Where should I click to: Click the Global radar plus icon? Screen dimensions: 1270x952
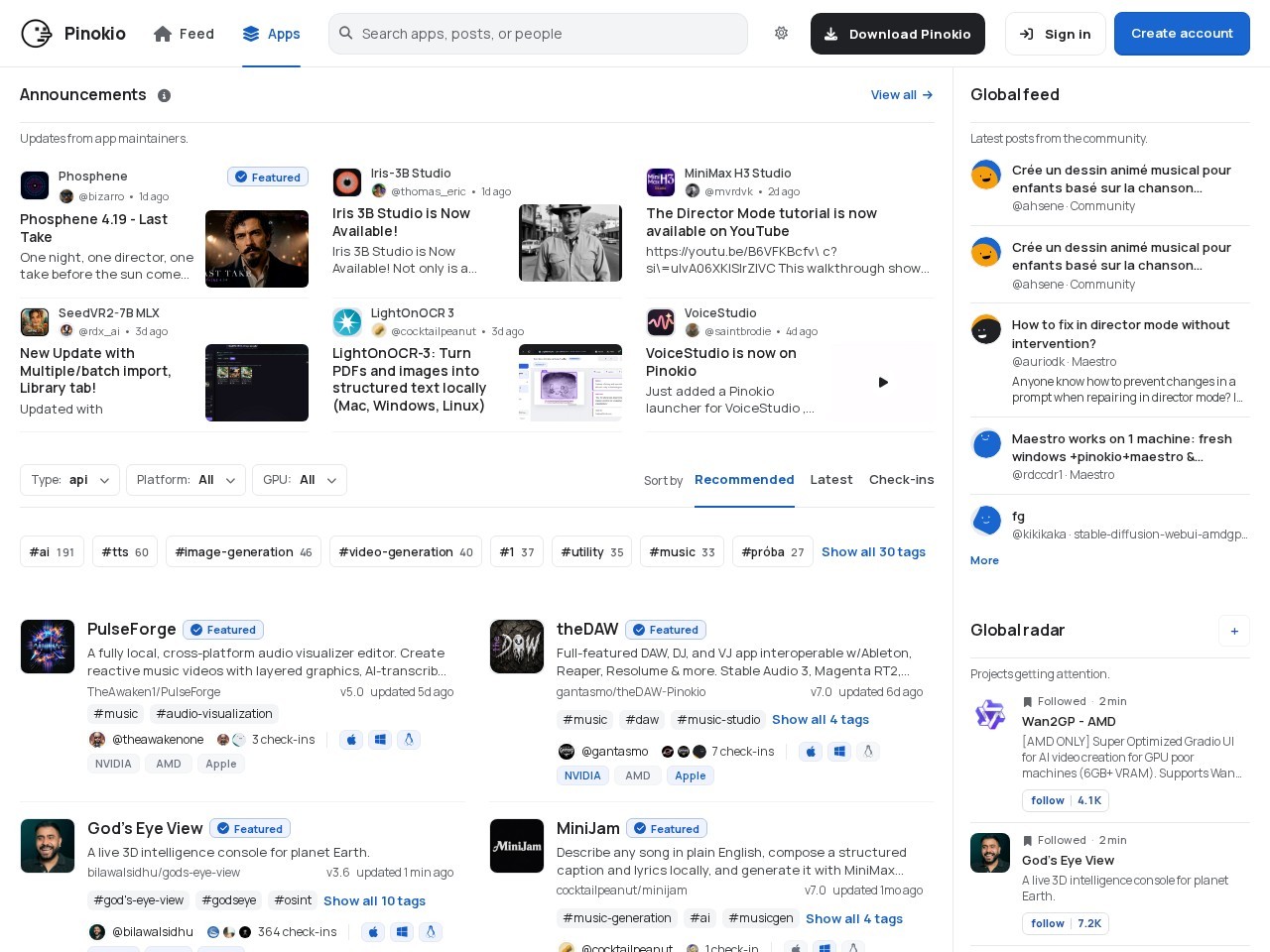1234,631
